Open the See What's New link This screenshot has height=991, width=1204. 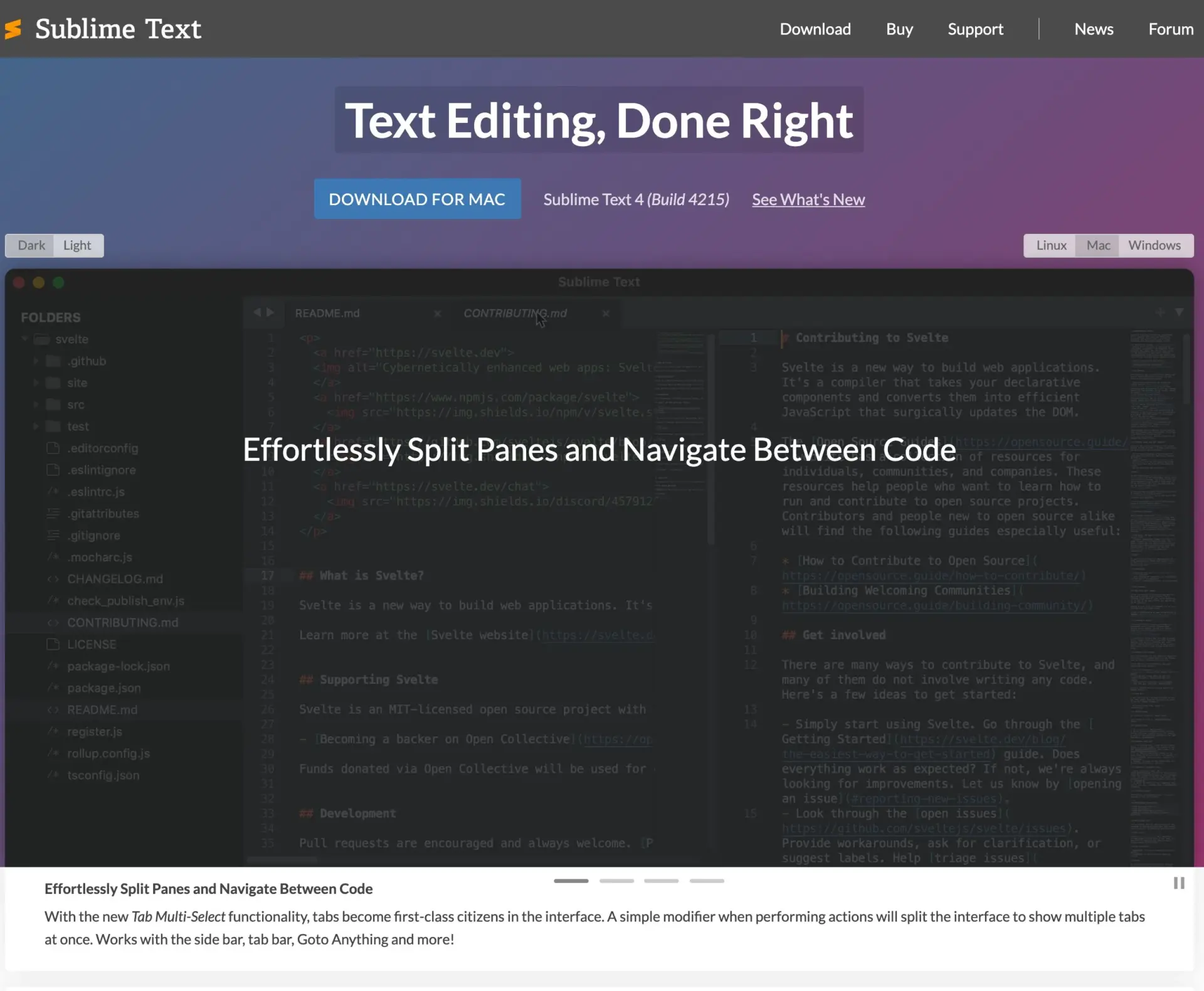pyautogui.click(x=808, y=199)
